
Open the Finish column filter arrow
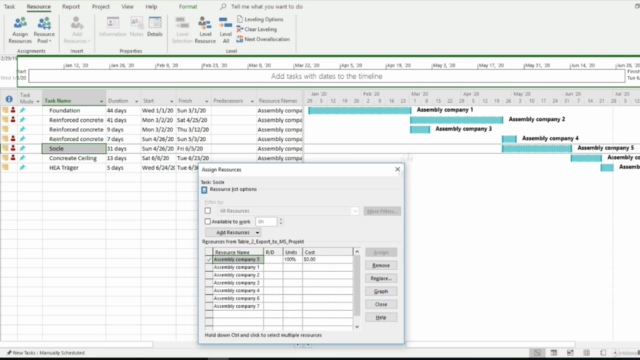207,101
